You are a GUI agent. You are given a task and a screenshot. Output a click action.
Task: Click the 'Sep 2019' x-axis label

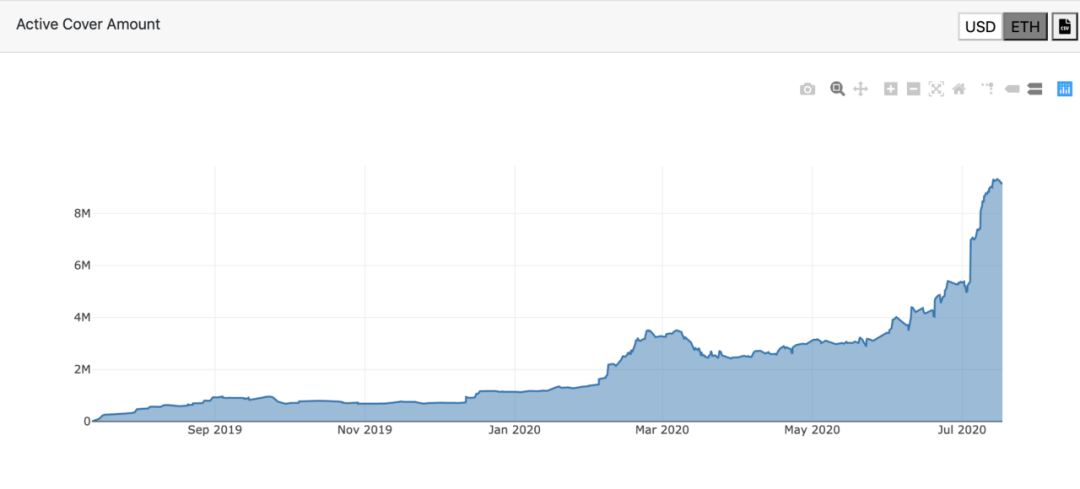[215, 430]
